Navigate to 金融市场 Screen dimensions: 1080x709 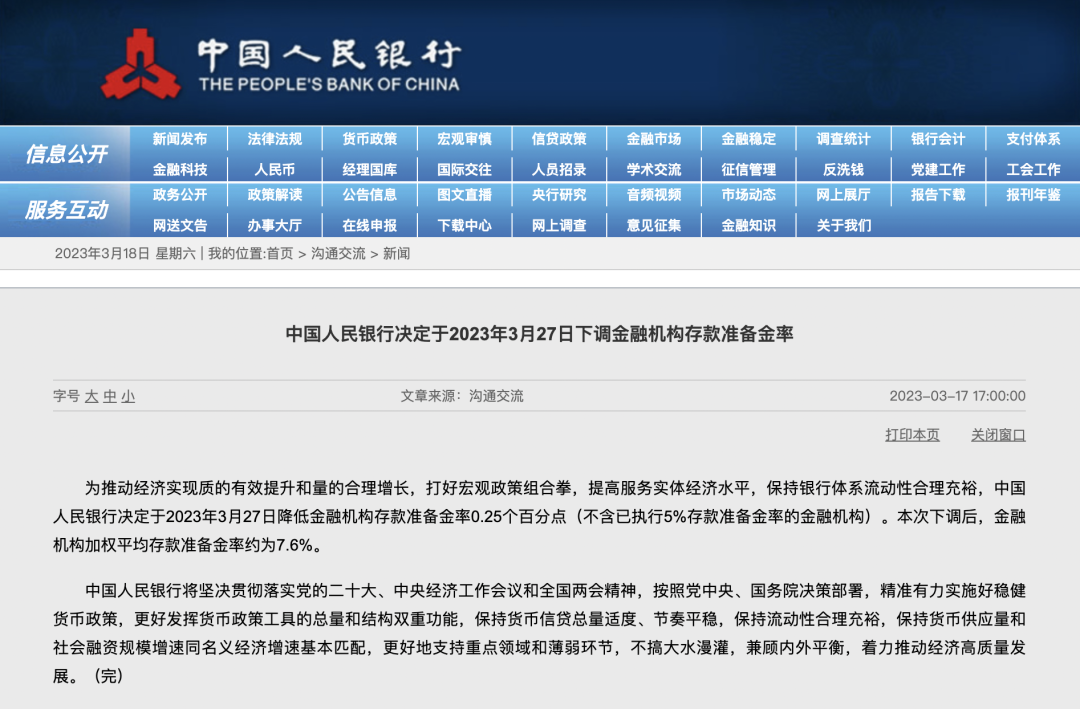coord(654,139)
